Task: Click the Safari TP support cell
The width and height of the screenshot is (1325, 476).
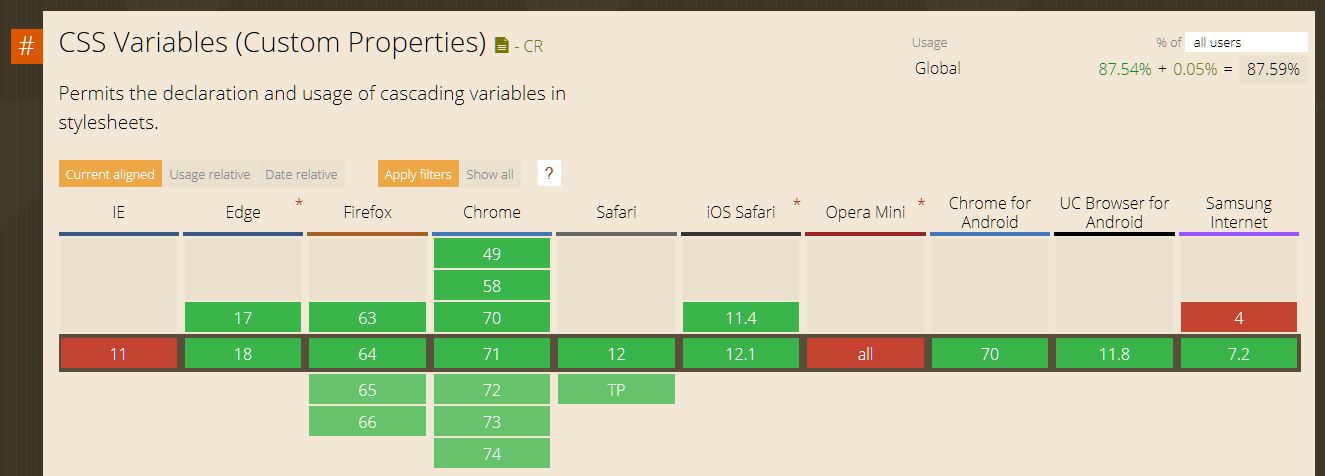Action: [616, 389]
